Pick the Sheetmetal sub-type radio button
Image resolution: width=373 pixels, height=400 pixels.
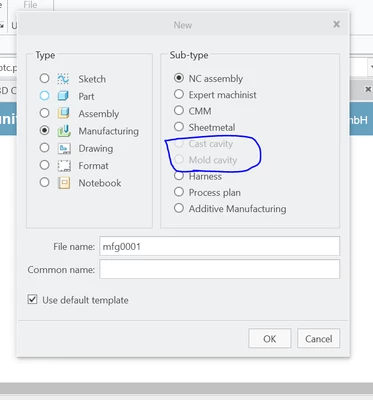click(179, 127)
